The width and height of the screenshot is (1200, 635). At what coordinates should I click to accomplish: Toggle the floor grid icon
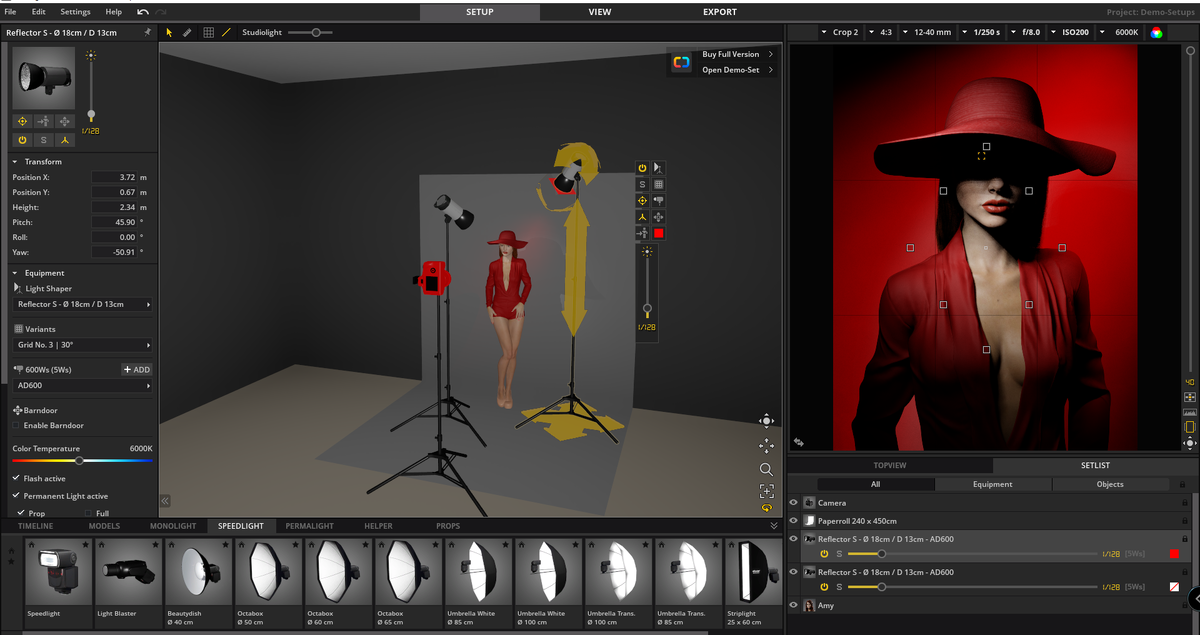tap(208, 32)
